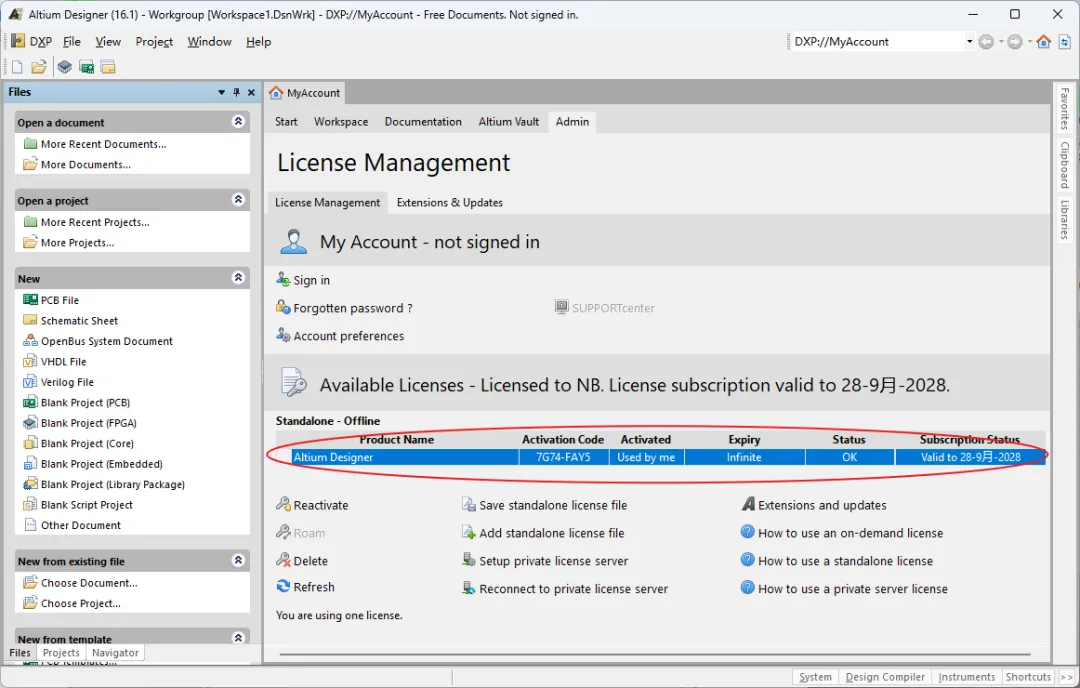
Task: Select the Altium Designer license row
Action: point(660,457)
